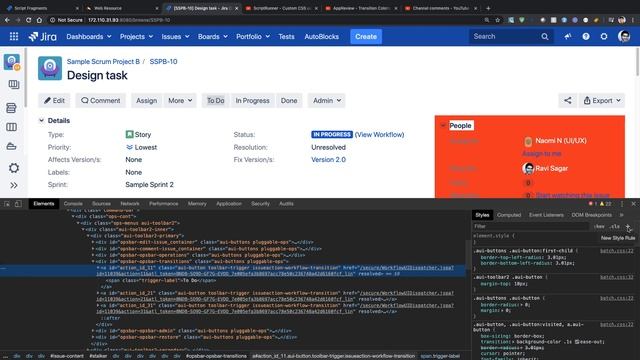640x360 pixels.
Task: Go to browser home page
Action: (39, 20)
